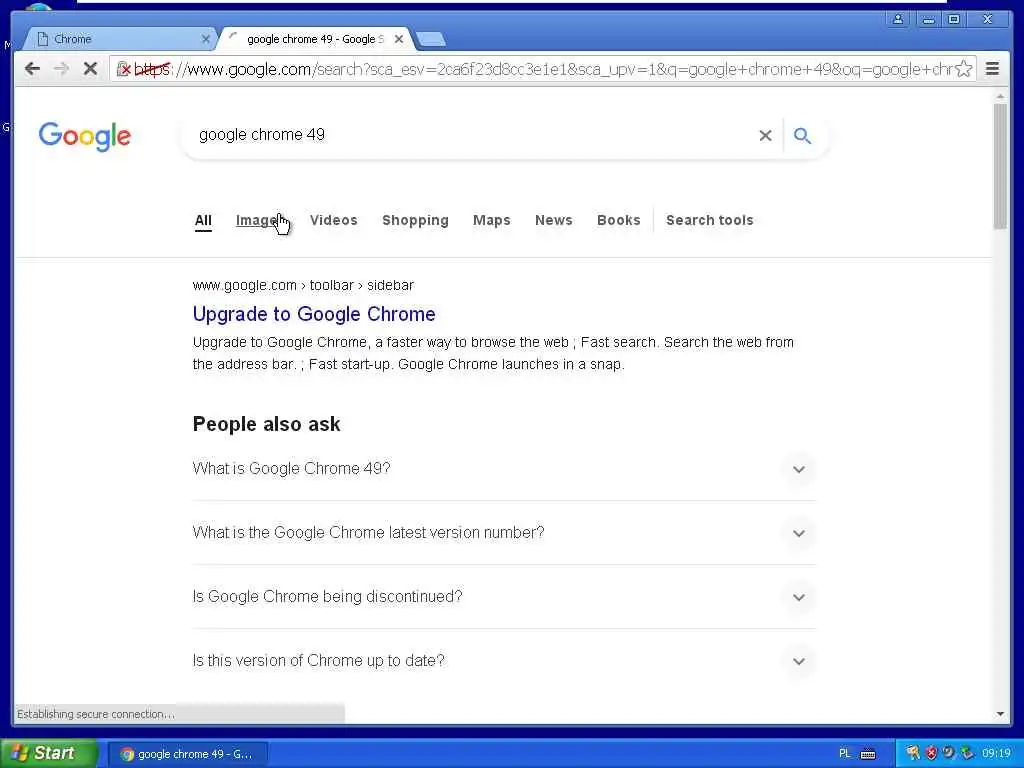Expand 'latest version number' question chevron
1024x768 pixels.
click(x=798, y=533)
